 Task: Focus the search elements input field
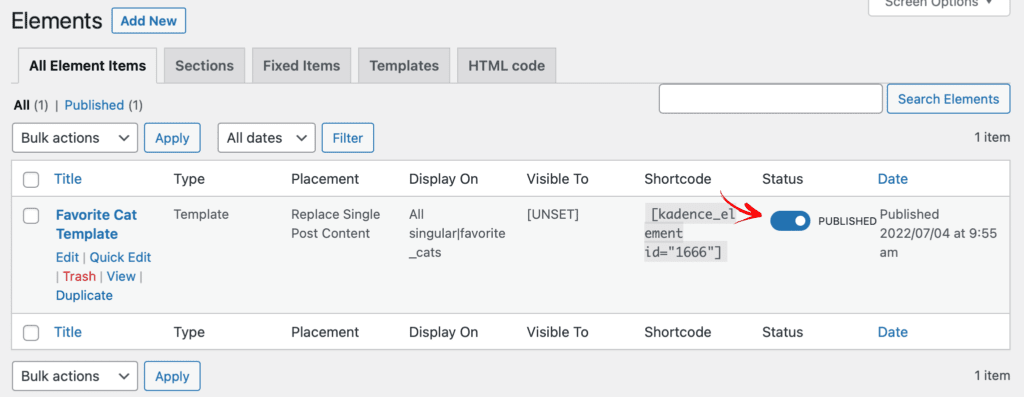771,99
